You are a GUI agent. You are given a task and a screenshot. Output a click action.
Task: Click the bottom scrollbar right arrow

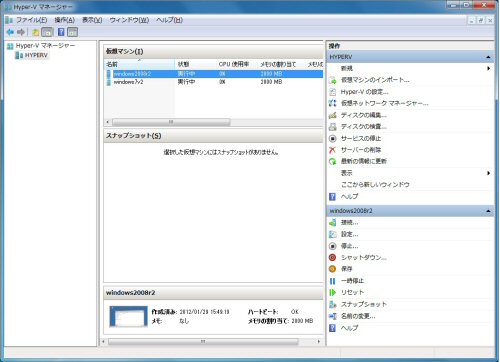(319, 342)
